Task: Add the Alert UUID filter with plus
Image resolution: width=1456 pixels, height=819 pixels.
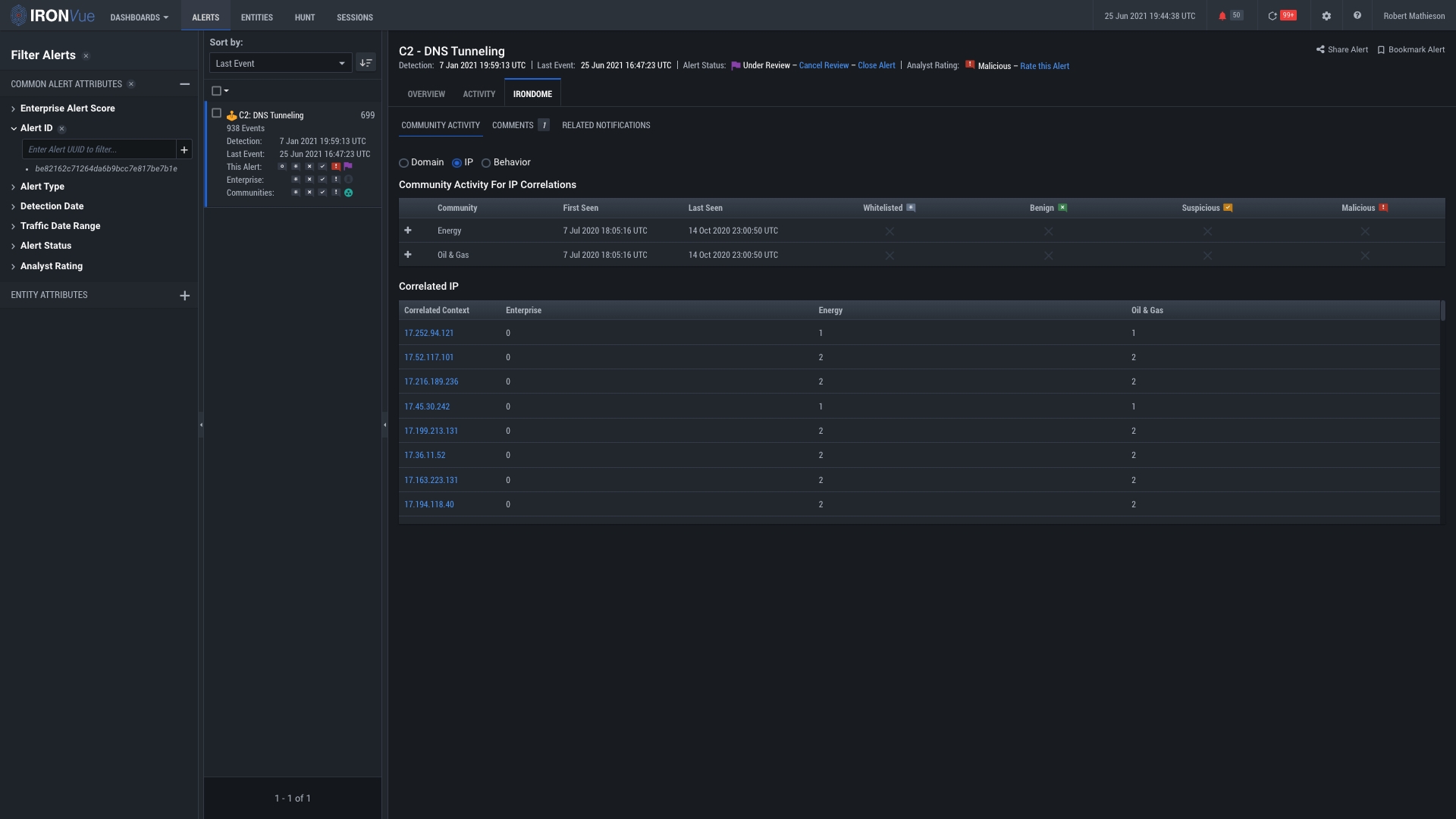Action: (184, 149)
